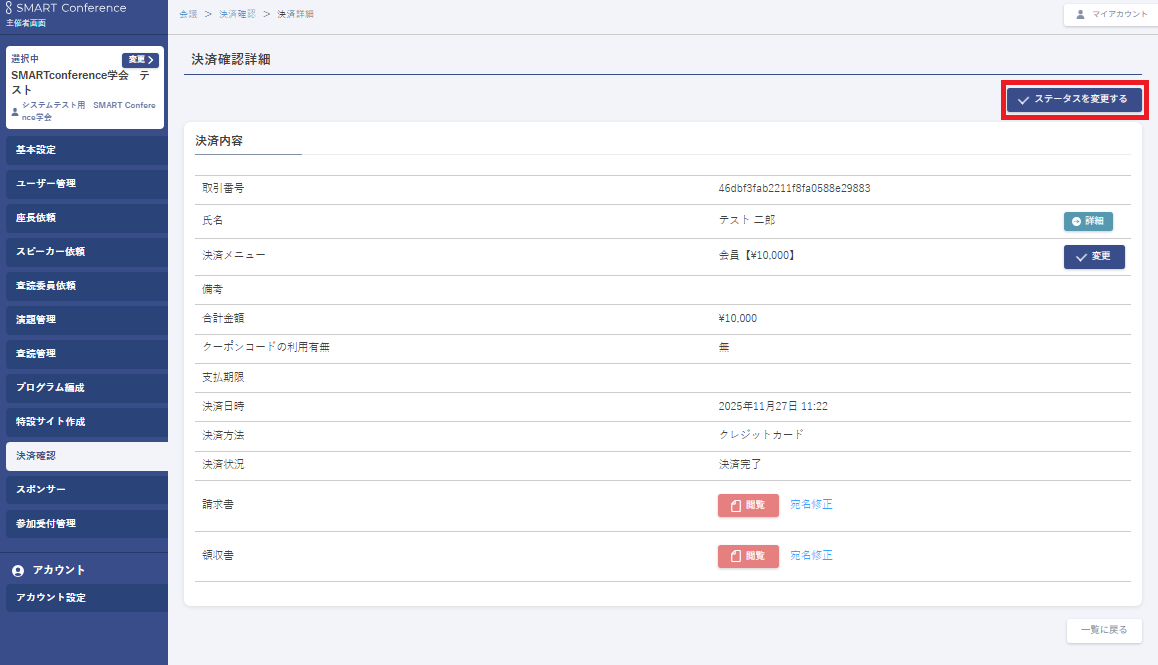Open 詳細 for テスト 二郎
1158x665 pixels.
1088,221
